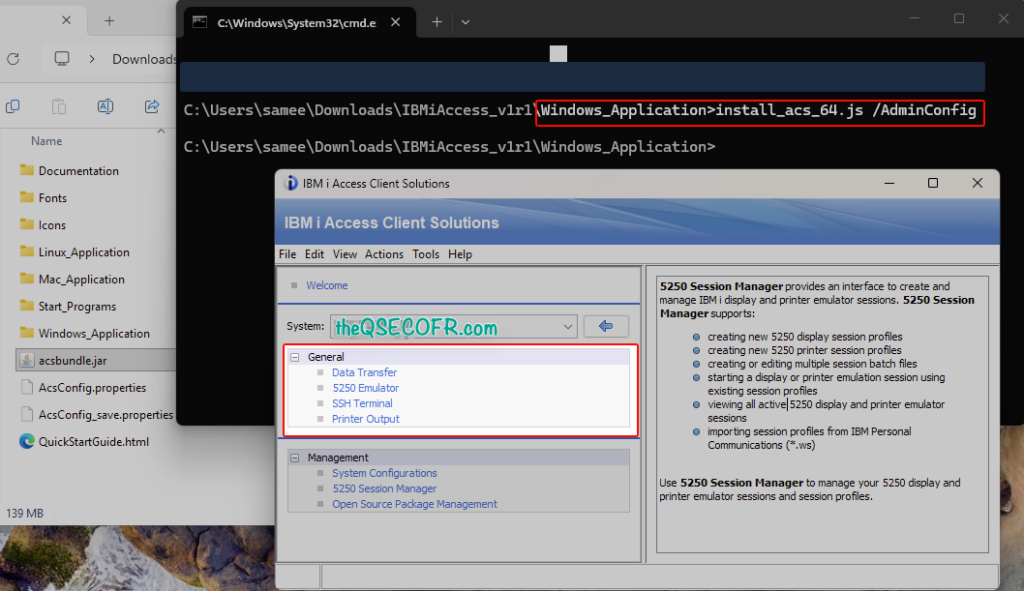Click the cmd icon in the terminal tab
1024x591 pixels.
(200, 22)
